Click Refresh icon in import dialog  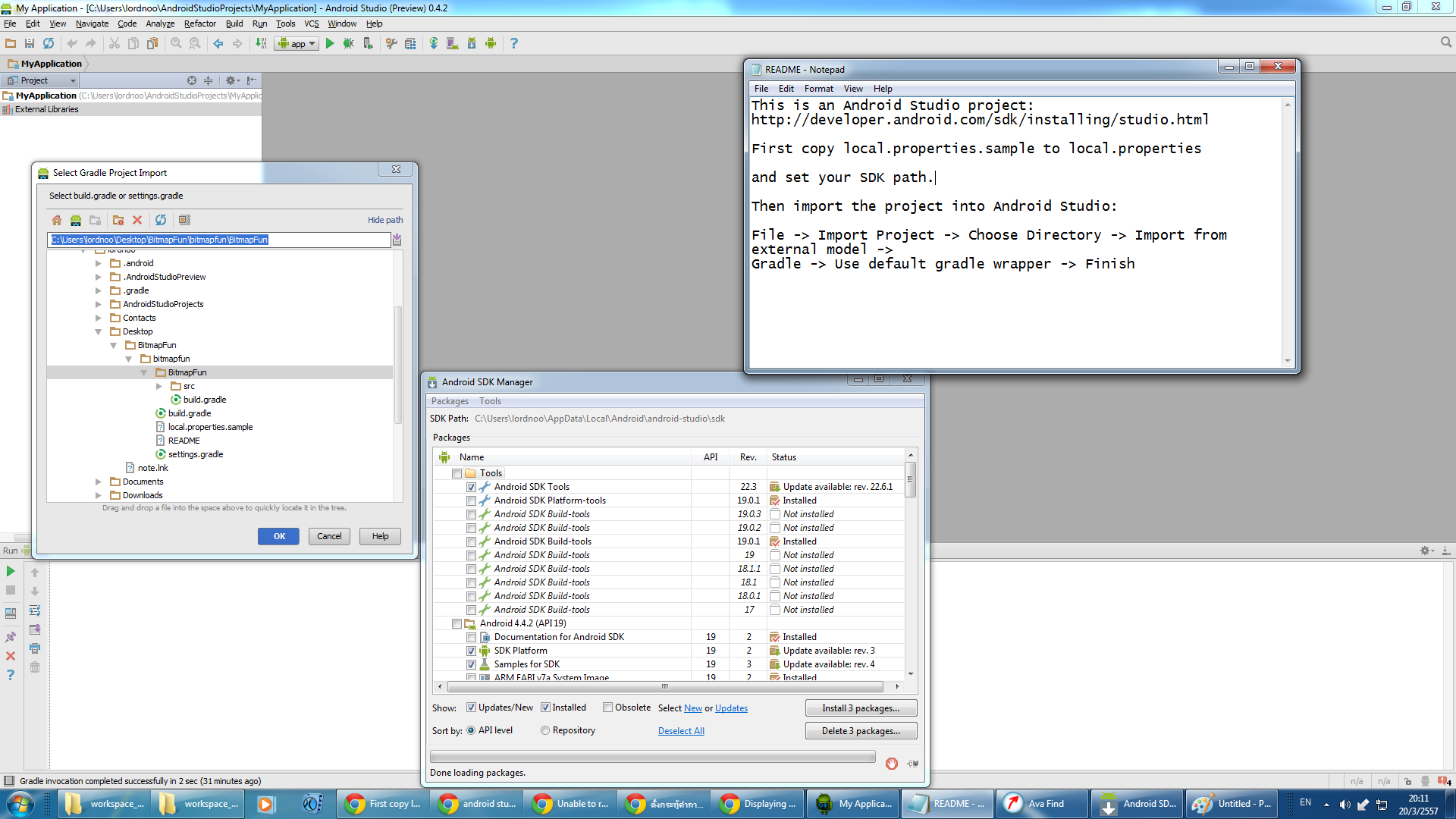point(161,220)
